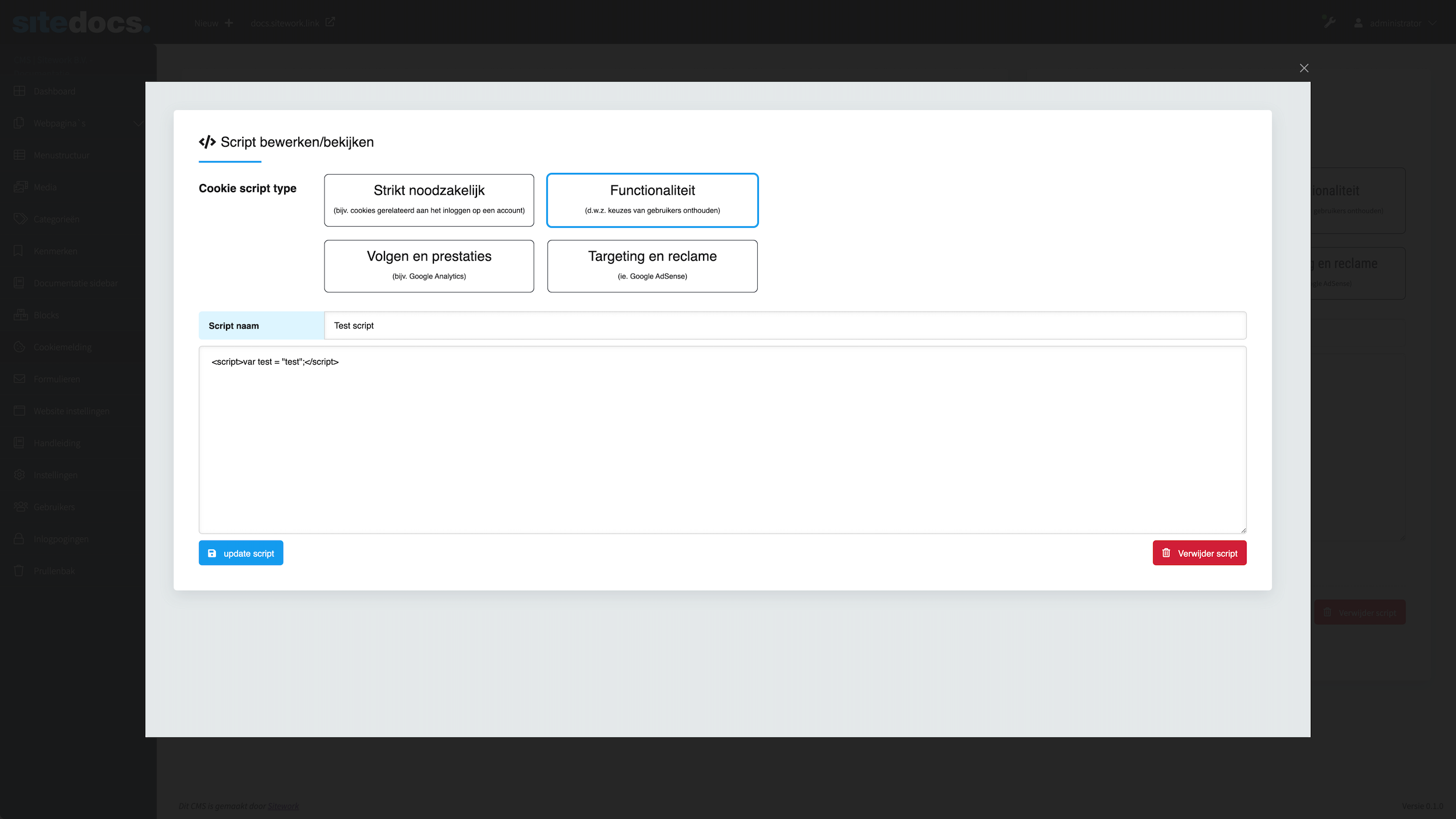The height and width of the screenshot is (819, 1456).
Task: Click the Gebruikers users icon
Action: pos(20,507)
